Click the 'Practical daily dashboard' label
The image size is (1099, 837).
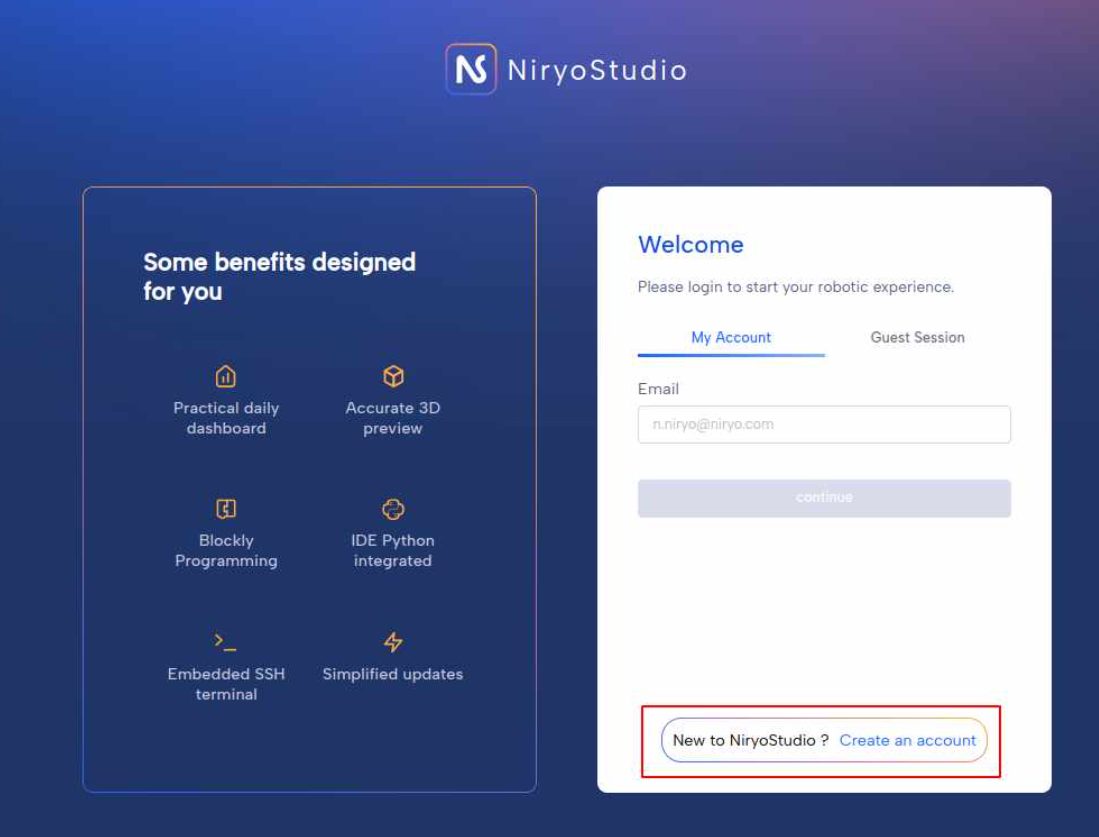click(x=226, y=418)
